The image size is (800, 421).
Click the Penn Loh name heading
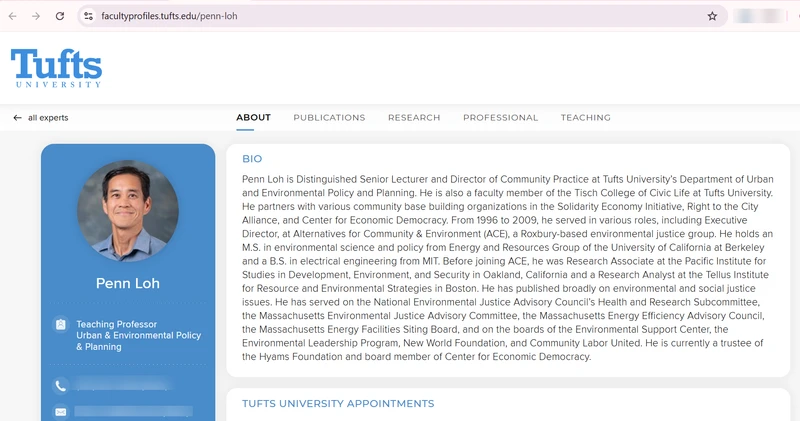point(128,283)
